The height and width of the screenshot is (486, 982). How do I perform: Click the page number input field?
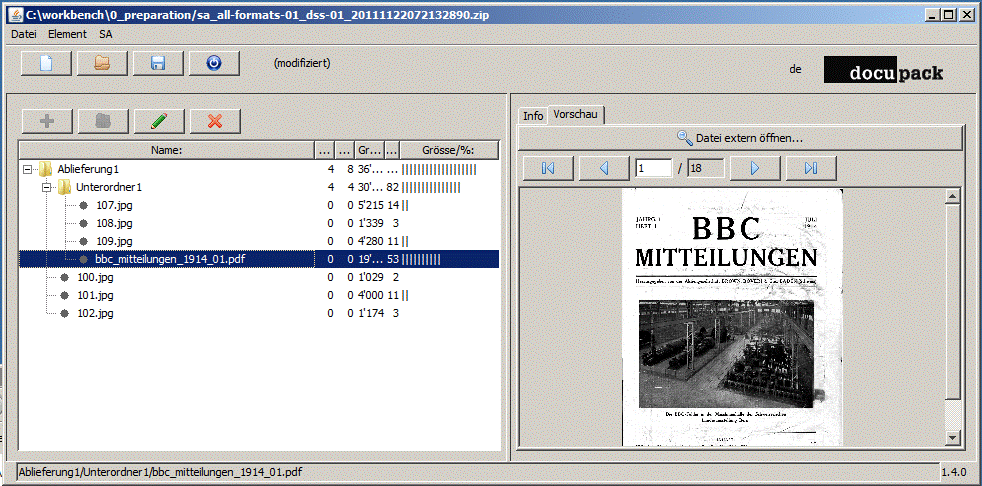pos(654,168)
